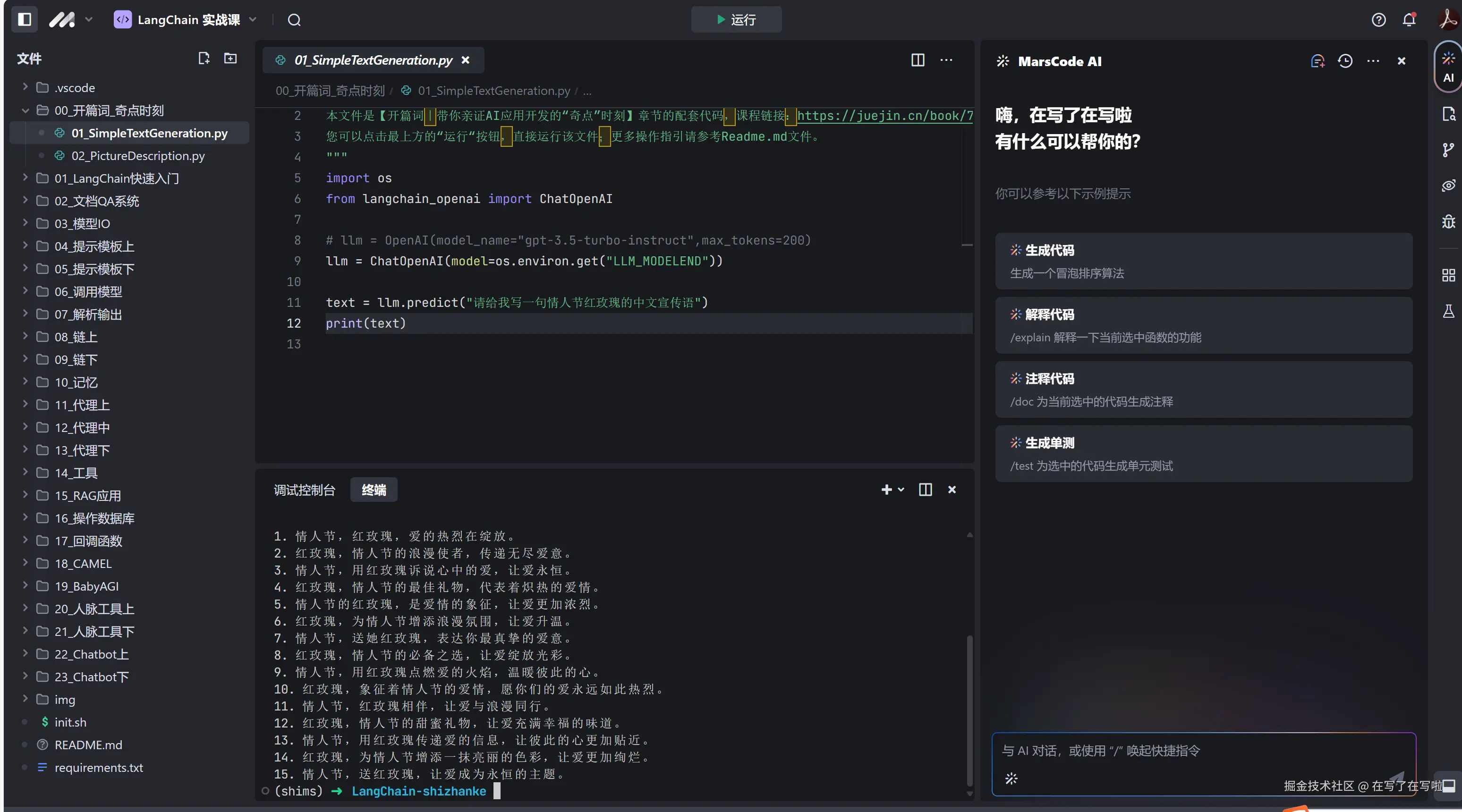Image resolution: width=1462 pixels, height=812 pixels.
Task: Select the 01_SimpleTextGeneration.py editor tab
Action: coord(373,60)
